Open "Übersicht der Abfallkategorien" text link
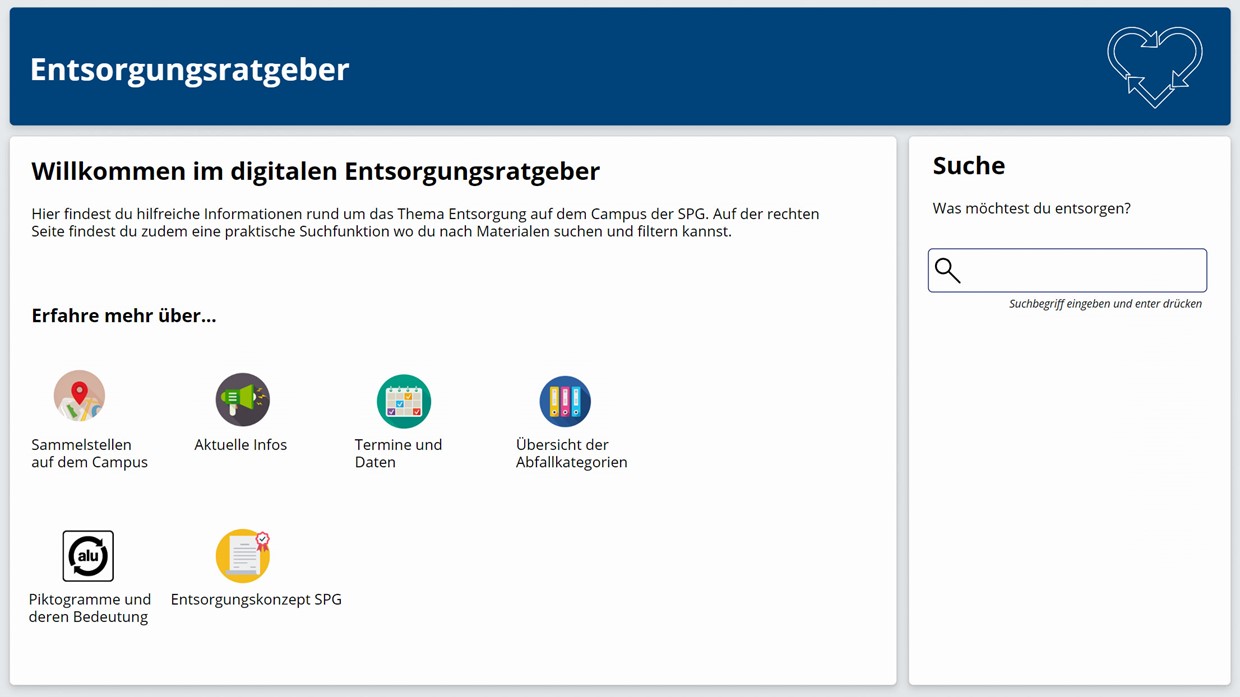This screenshot has width=1240, height=697. [571, 453]
